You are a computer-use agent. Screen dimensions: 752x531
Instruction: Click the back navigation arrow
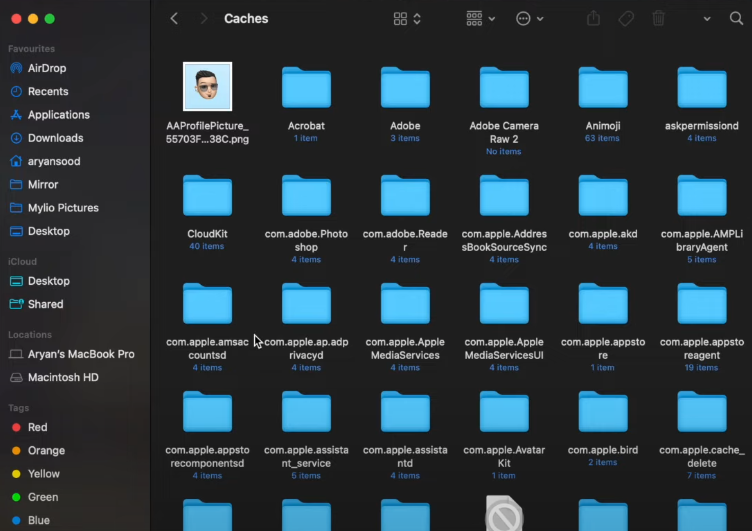pyautogui.click(x=175, y=19)
